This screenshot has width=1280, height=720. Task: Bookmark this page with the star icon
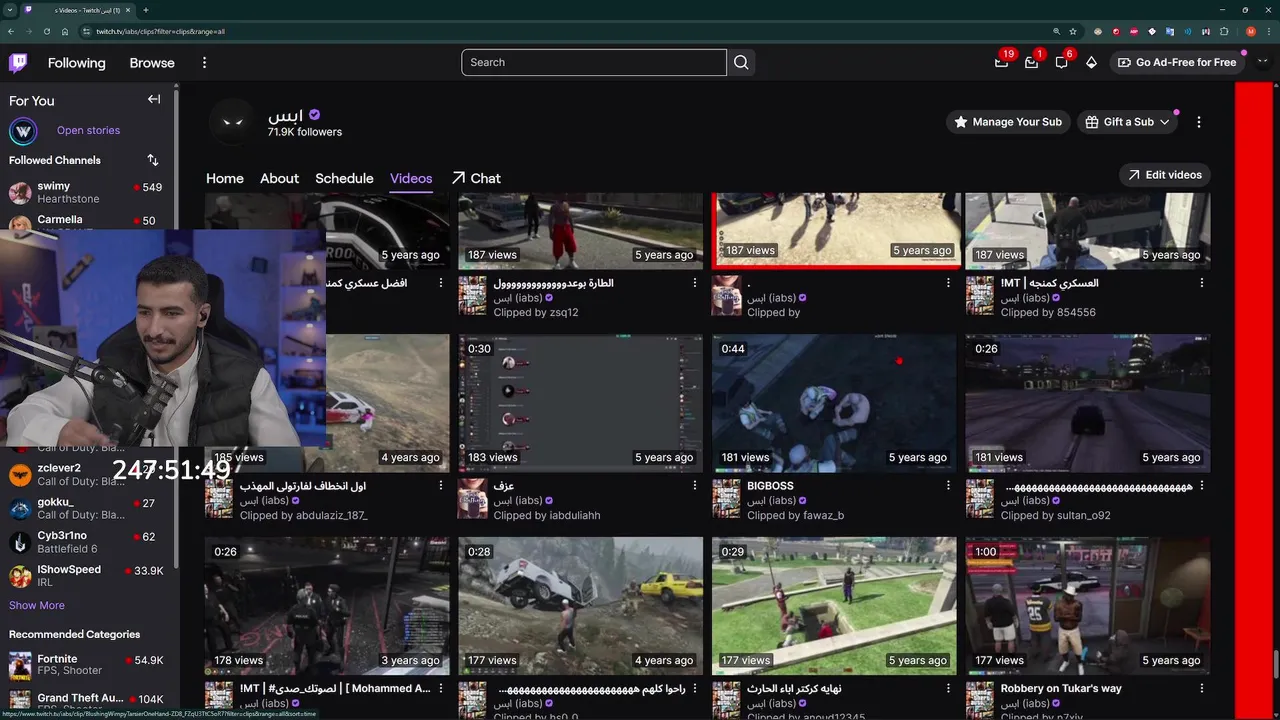[1073, 31]
